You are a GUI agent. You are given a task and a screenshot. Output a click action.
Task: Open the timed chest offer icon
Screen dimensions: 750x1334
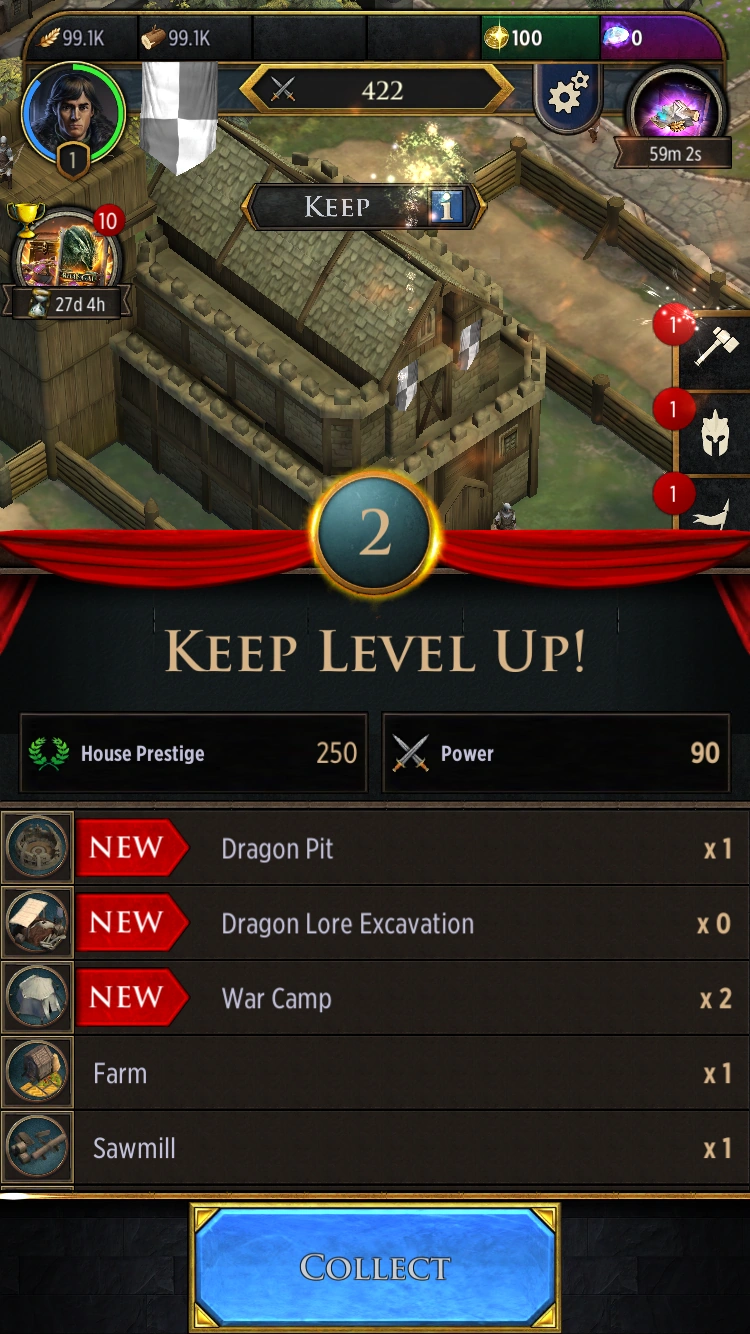click(x=676, y=112)
